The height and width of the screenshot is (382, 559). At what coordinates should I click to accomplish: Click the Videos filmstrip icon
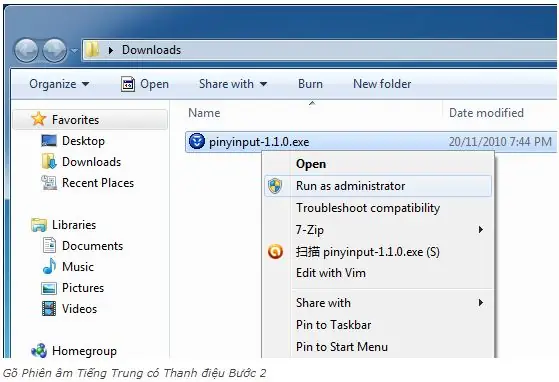(x=49, y=309)
